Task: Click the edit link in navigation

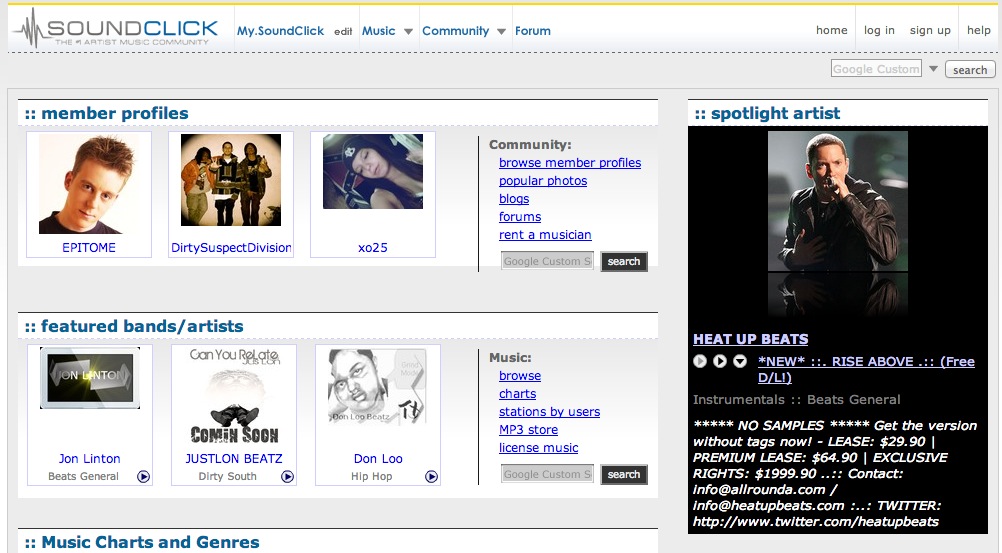Action: click(x=343, y=31)
